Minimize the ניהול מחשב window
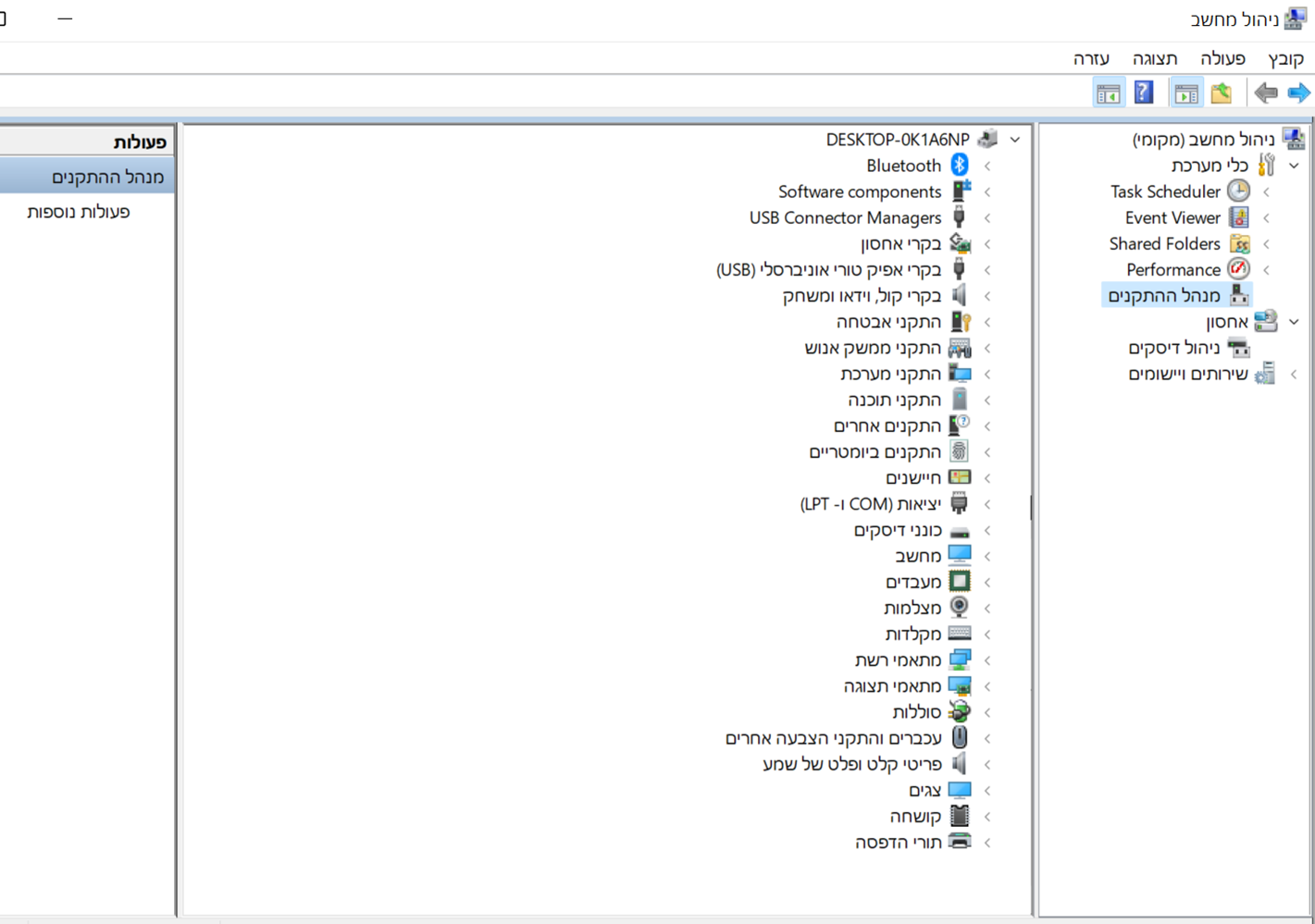This screenshot has width=1315, height=924. (65, 18)
